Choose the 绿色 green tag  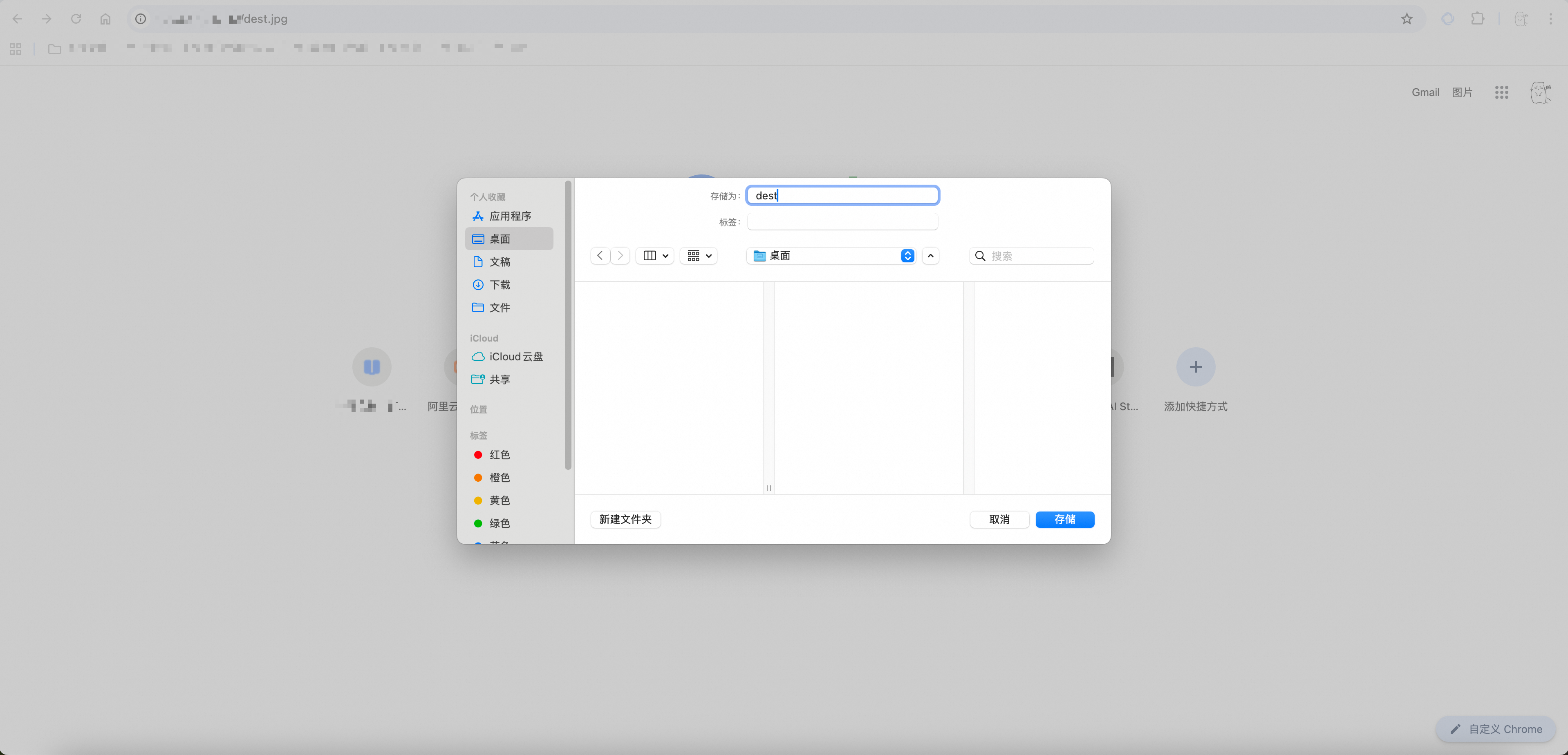point(499,523)
